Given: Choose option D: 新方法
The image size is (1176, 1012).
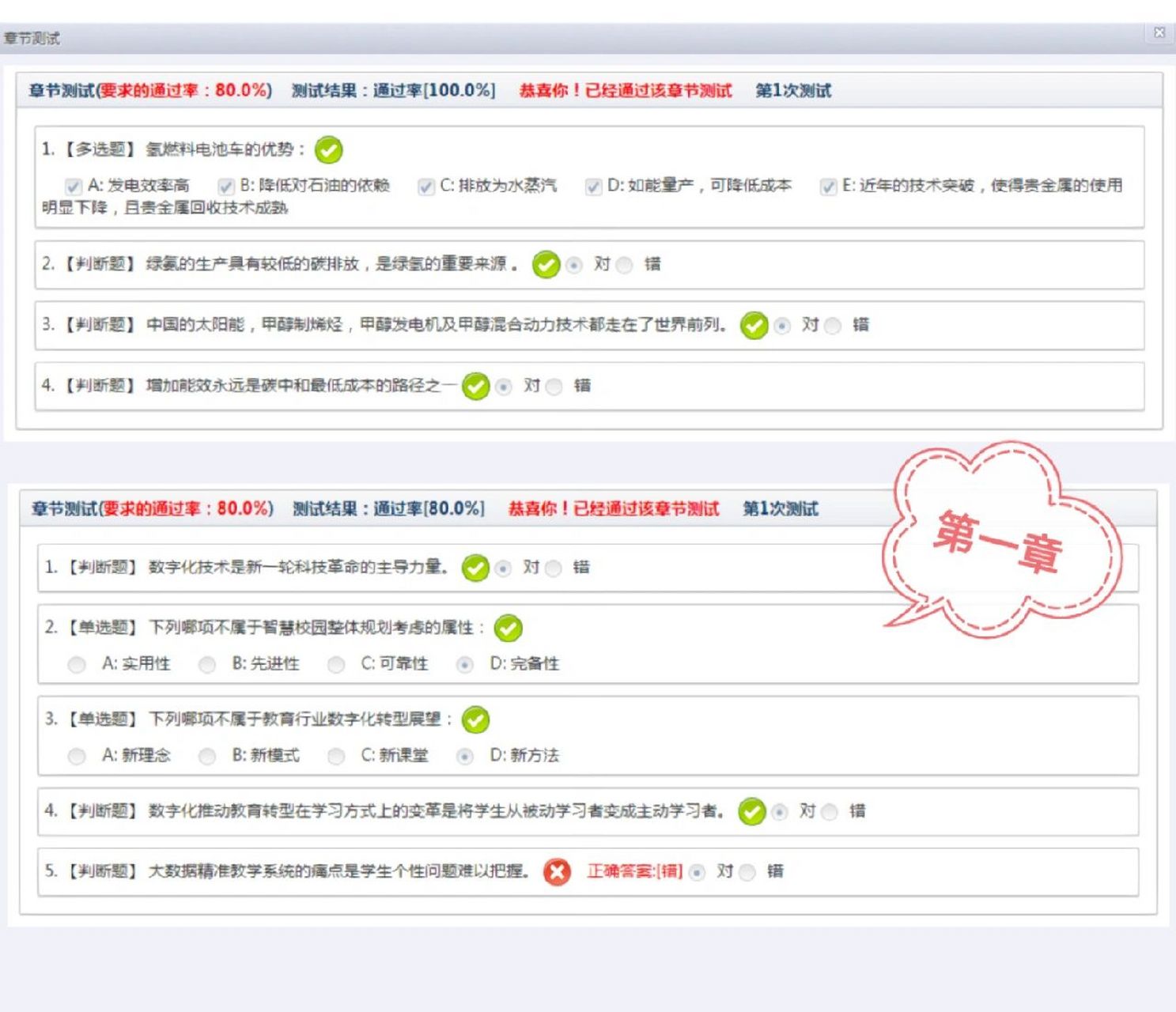Looking at the screenshot, I should (465, 757).
